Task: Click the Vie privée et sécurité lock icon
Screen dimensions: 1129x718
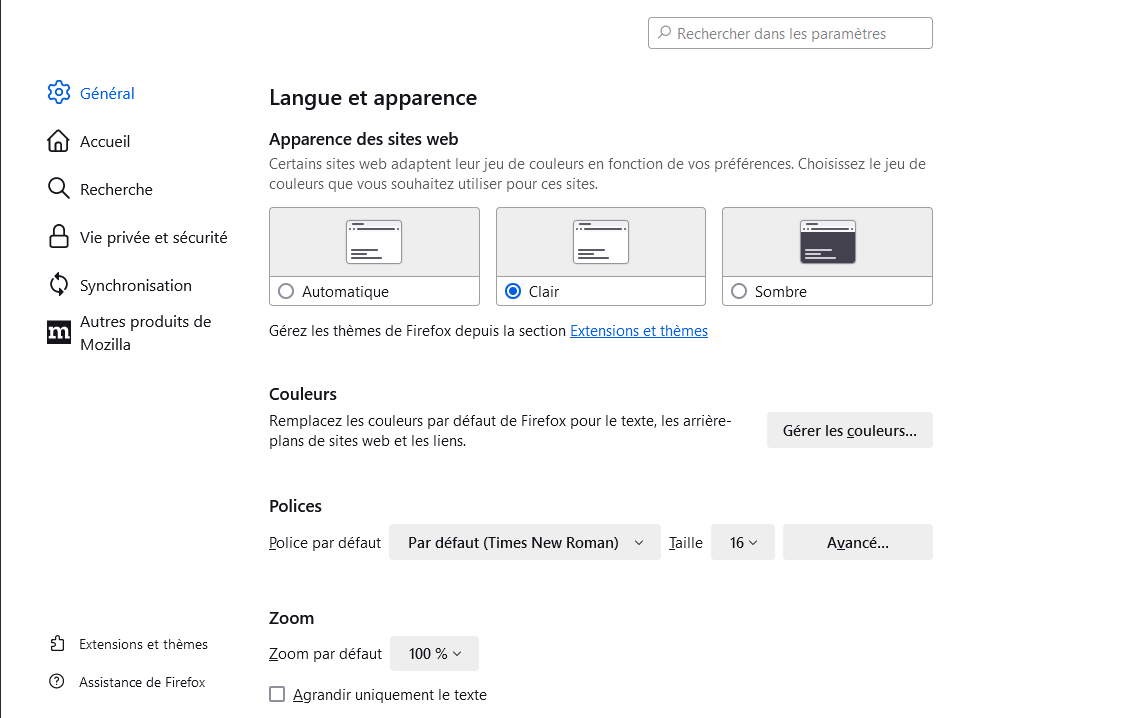Action: (x=59, y=237)
